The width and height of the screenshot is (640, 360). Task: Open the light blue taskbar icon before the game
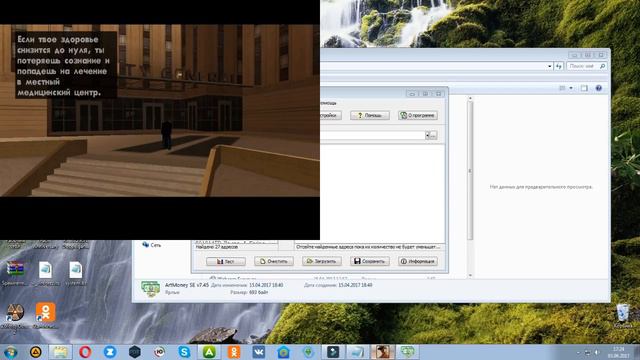(358, 352)
